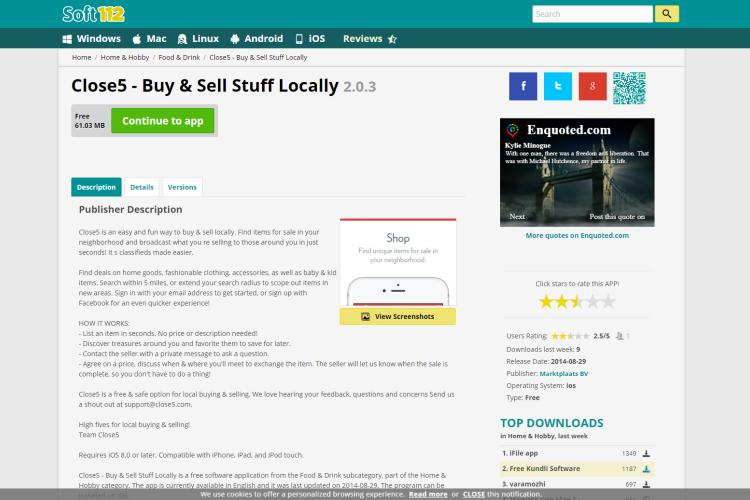The height and width of the screenshot is (500, 750).
Task: Open iFile app in top downloads
Action: (x=523, y=453)
